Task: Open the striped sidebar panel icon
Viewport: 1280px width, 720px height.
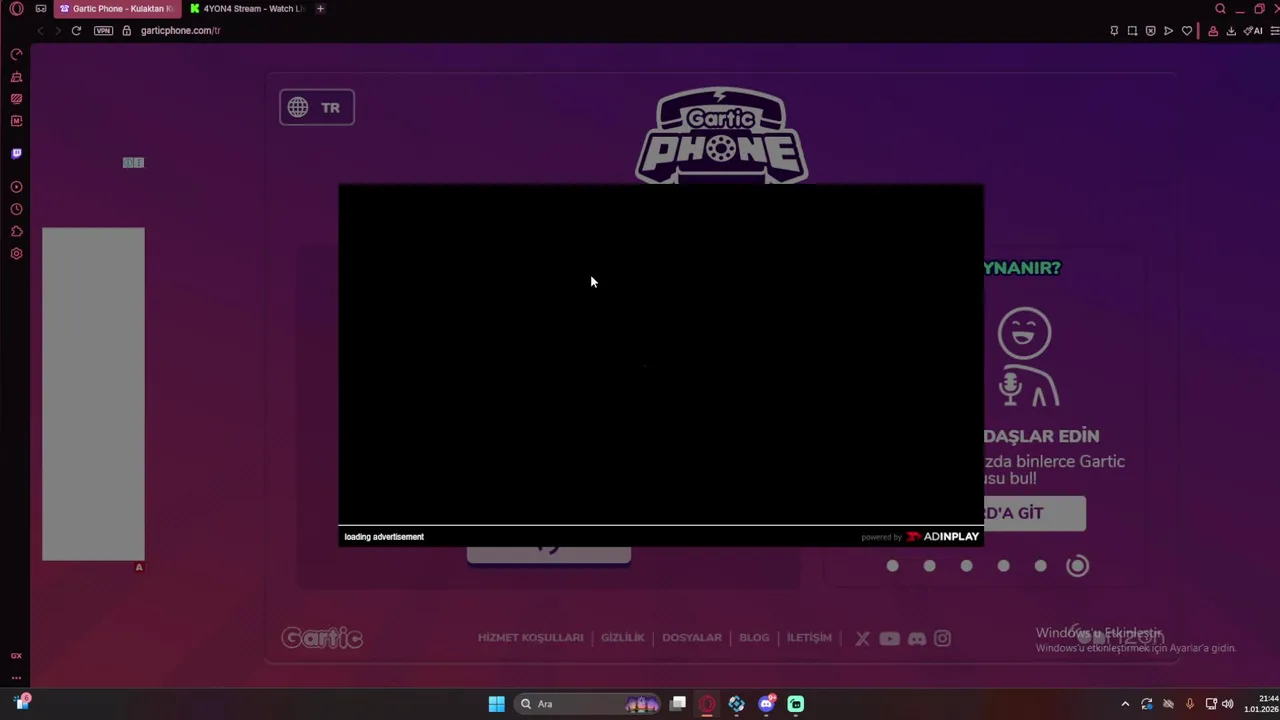Action: tap(16, 99)
